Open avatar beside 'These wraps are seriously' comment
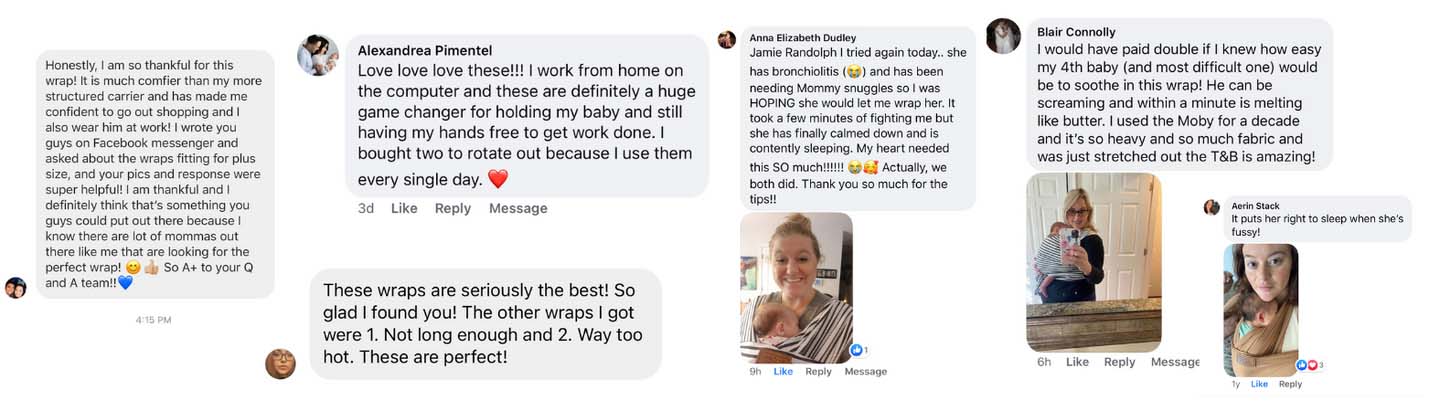Viewport: 1440px width, 411px height. [x=280, y=363]
